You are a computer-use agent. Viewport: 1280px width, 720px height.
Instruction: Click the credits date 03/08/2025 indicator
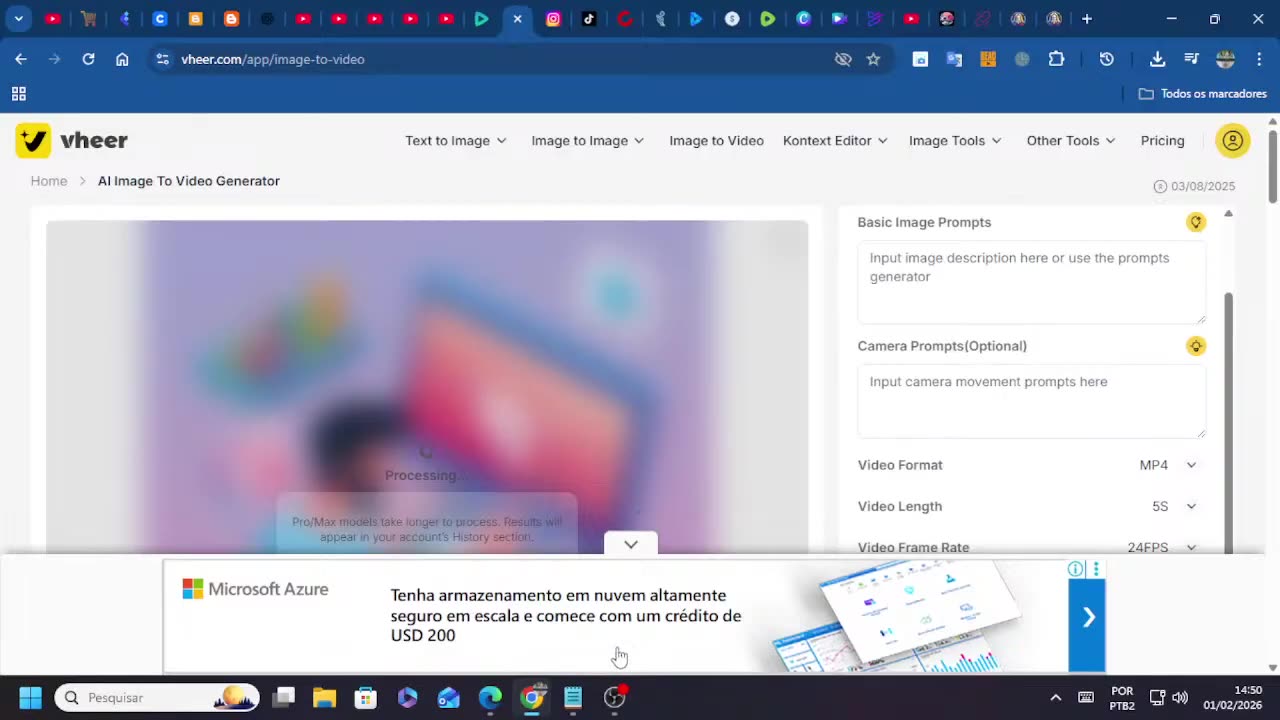[x=1194, y=186]
